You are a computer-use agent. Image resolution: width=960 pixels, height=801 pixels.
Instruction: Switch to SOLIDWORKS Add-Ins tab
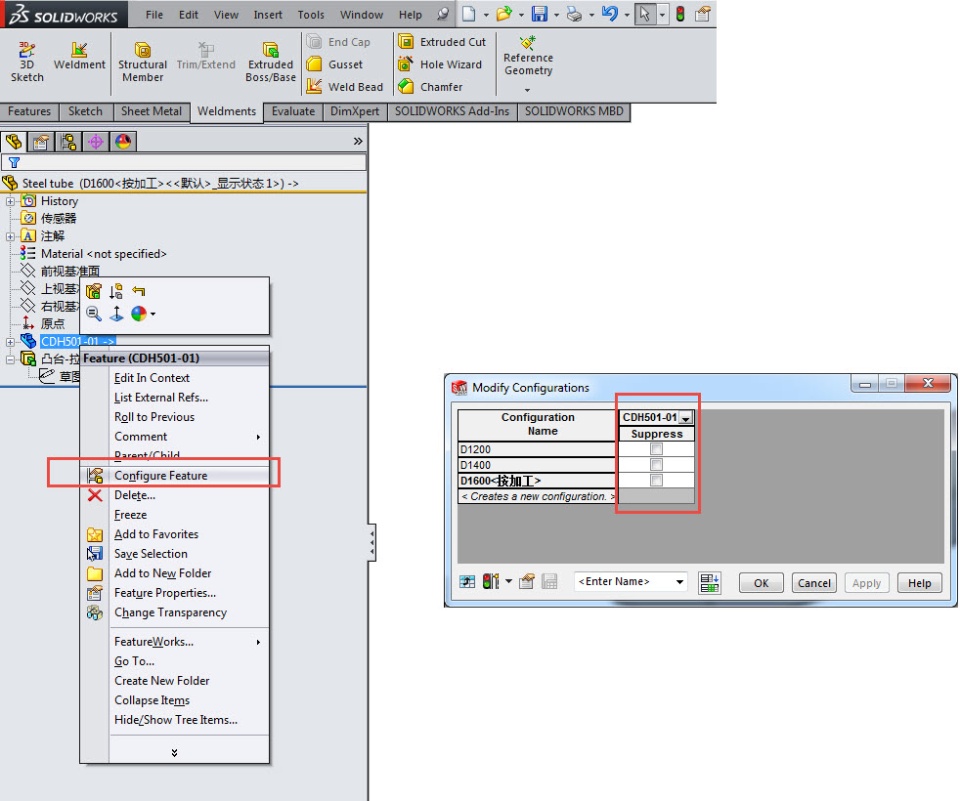pos(452,111)
